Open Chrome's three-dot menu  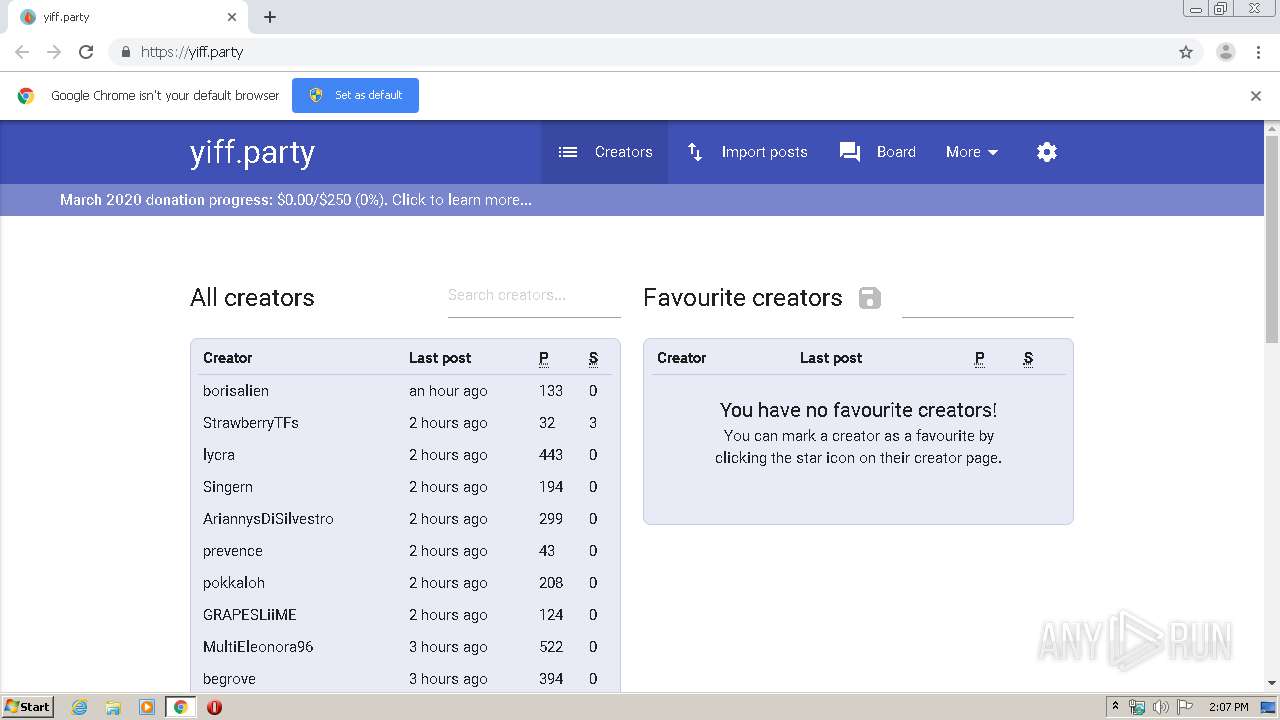click(x=1258, y=52)
